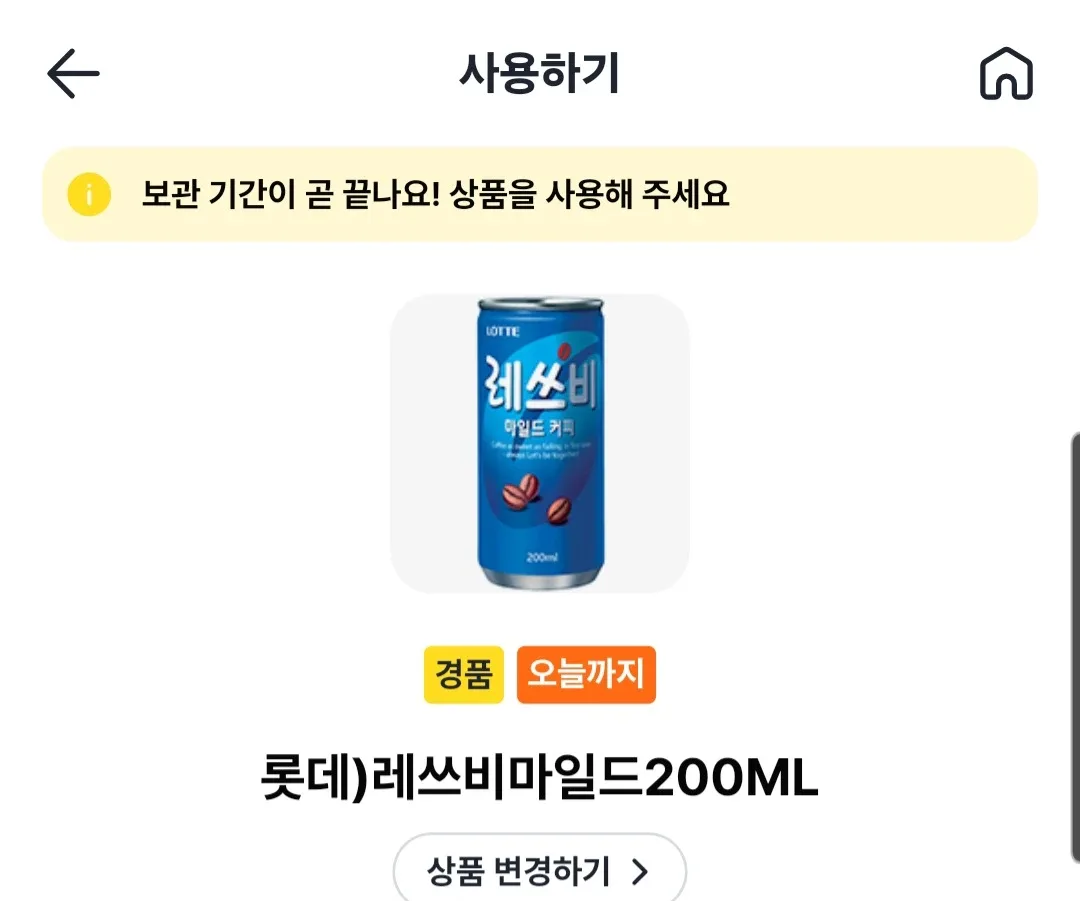
Task: Open the 상품 변경하기 product change selector
Action: 539,869
